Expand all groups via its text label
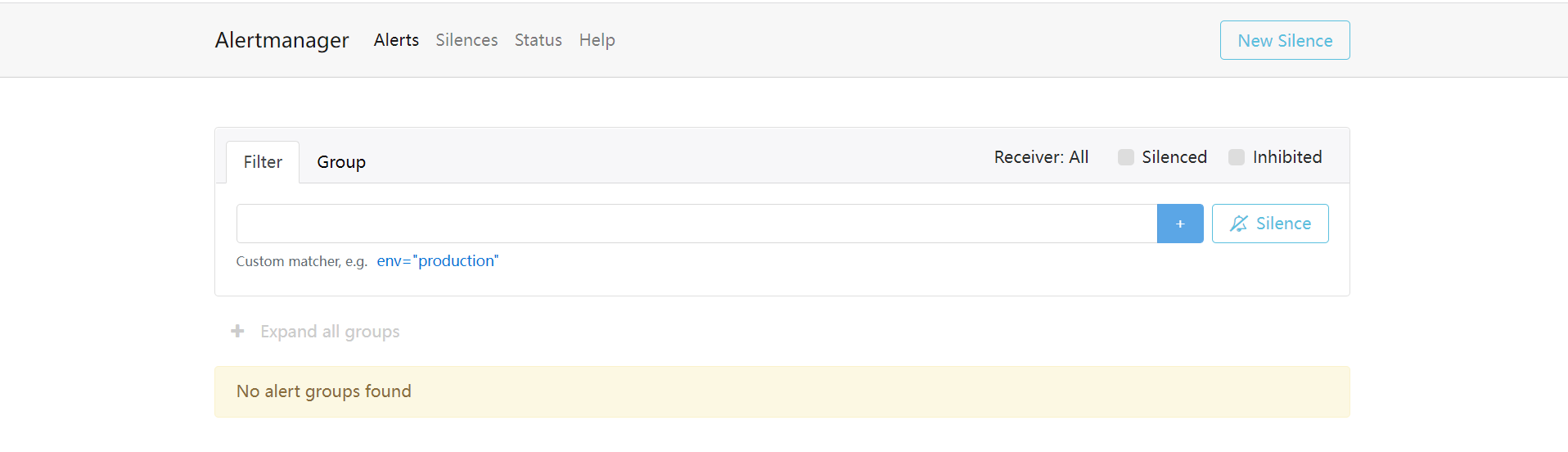Viewport: 1568px width, 452px height. pyautogui.click(x=330, y=332)
